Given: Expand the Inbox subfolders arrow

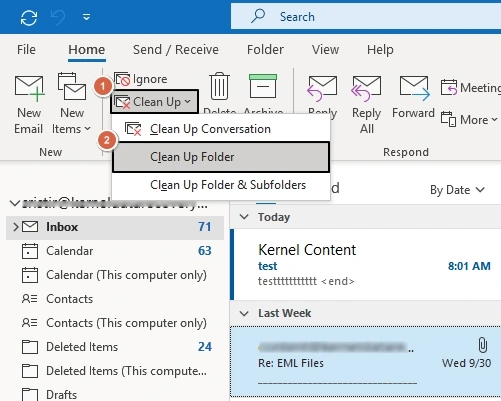Looking at the screenshot, I should 15,227.
